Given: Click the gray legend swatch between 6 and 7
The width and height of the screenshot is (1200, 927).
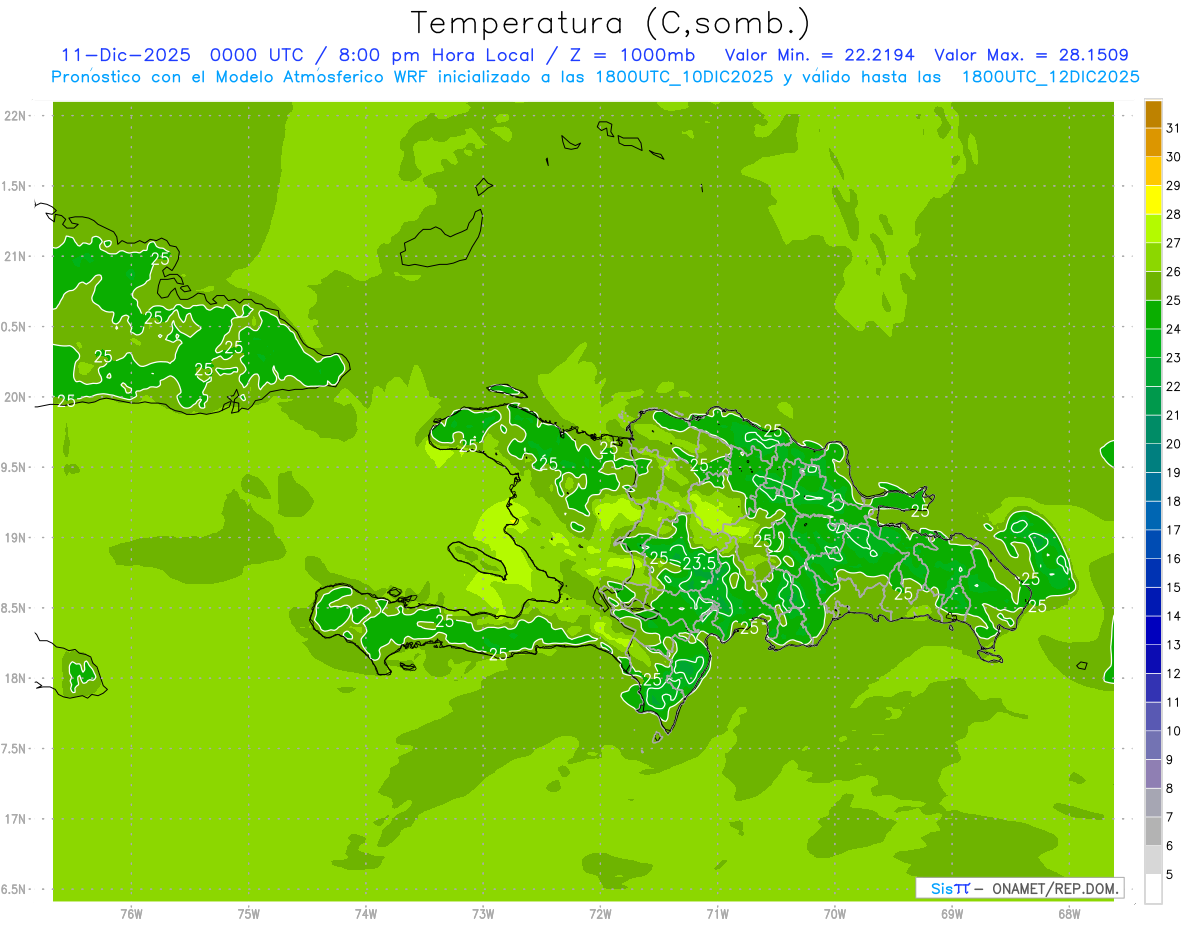Looking at the screenshot, I should pos(1153,832).
